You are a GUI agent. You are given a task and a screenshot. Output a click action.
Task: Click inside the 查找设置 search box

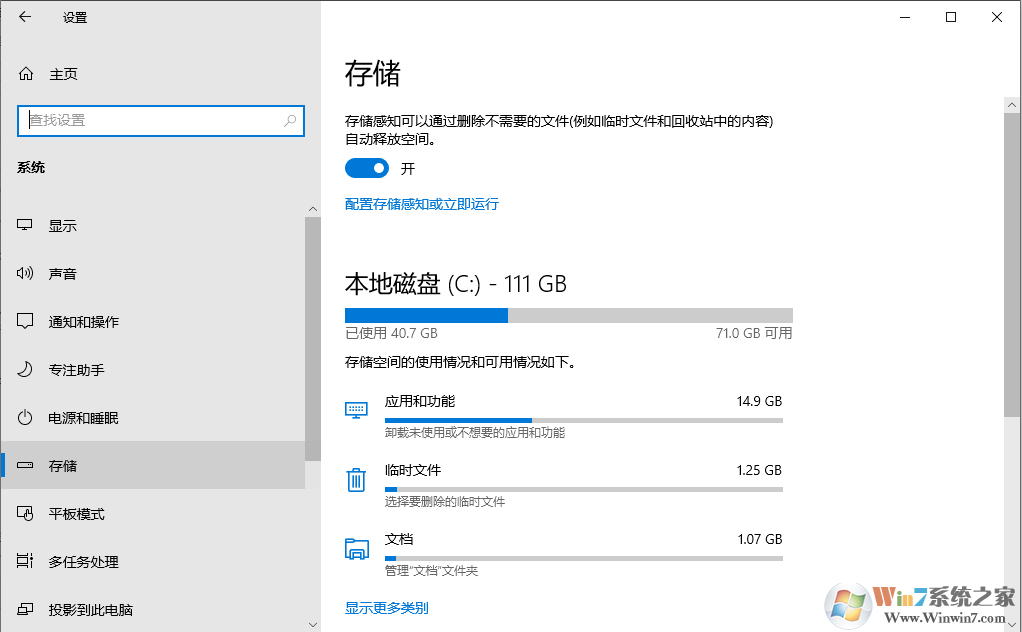160,120
